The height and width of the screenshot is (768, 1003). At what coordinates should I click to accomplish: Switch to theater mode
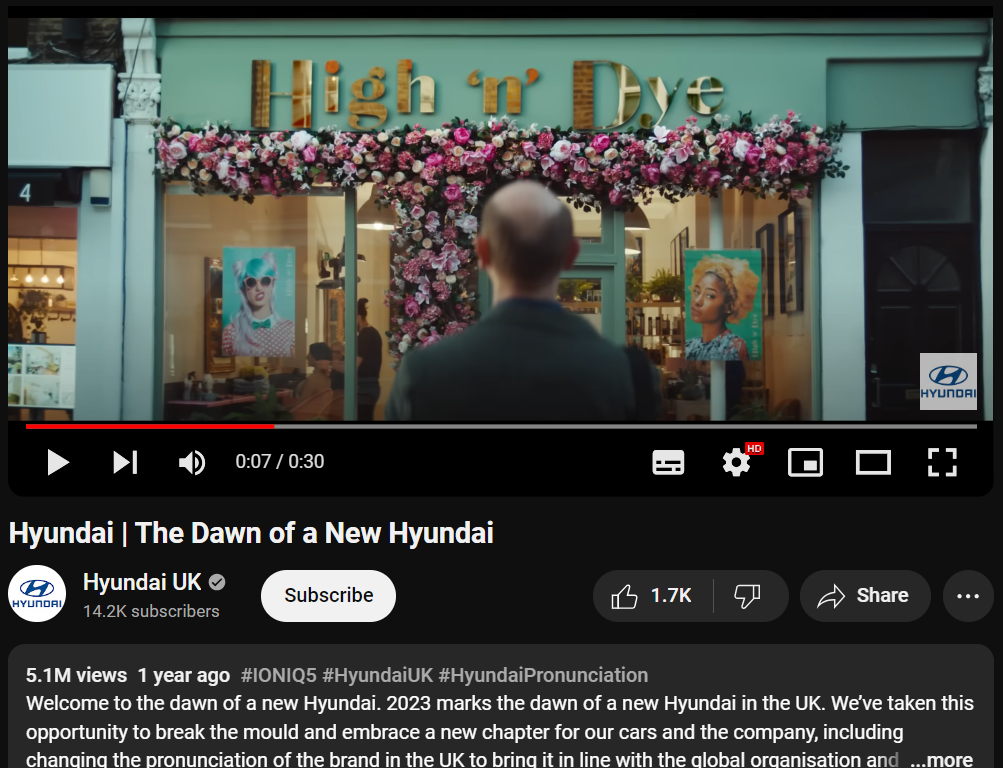[x=873, y=462]
